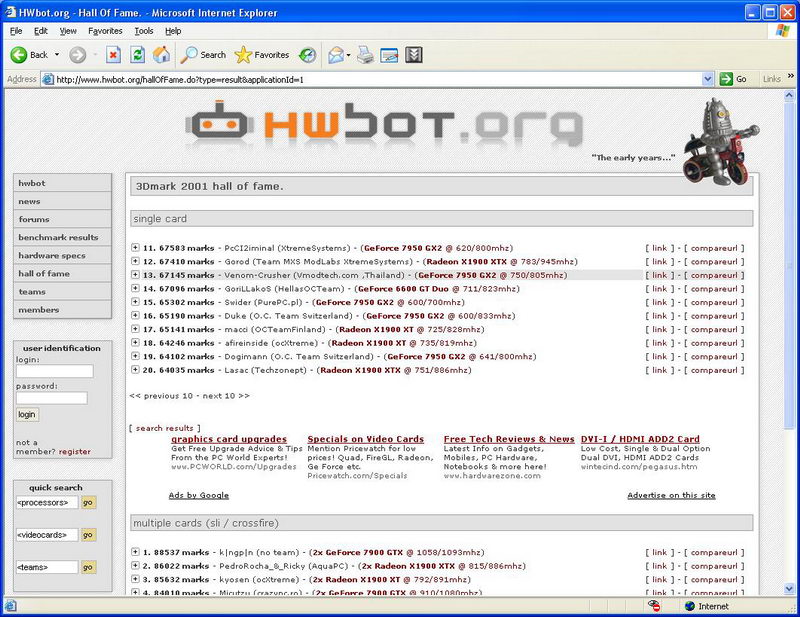The height and width of the screenshot is (617, 800).
Task: Open the forums sidebar item
Action: [62, 219]
